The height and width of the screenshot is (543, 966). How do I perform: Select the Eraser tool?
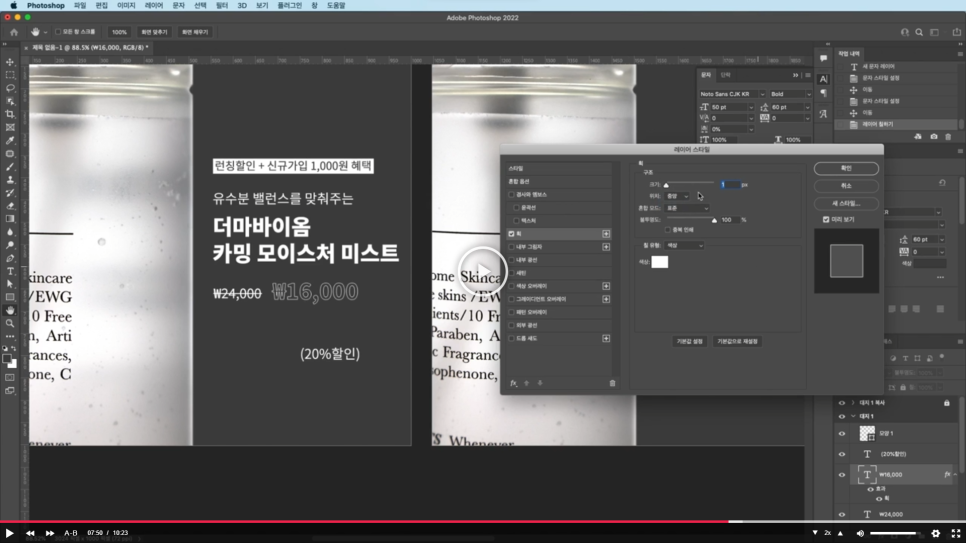[10, 206]
